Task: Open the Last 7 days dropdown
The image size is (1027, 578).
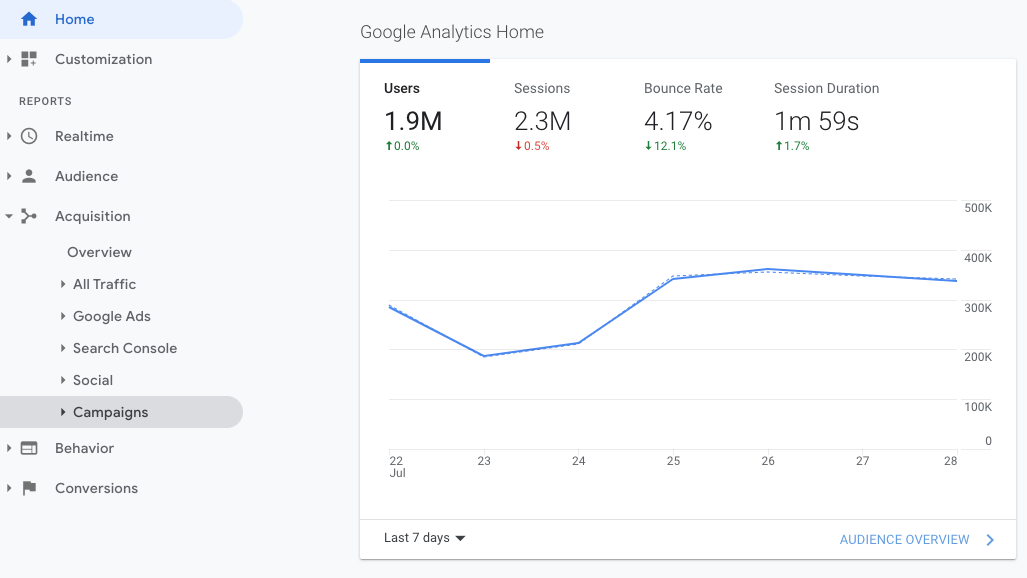Action: click(x=425, y=538)
